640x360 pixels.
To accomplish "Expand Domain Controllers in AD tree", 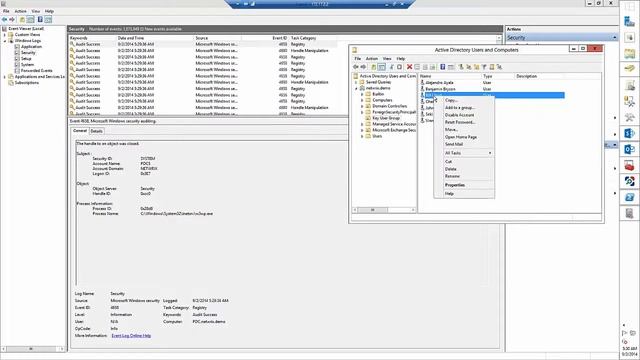I will coord(362,106).
